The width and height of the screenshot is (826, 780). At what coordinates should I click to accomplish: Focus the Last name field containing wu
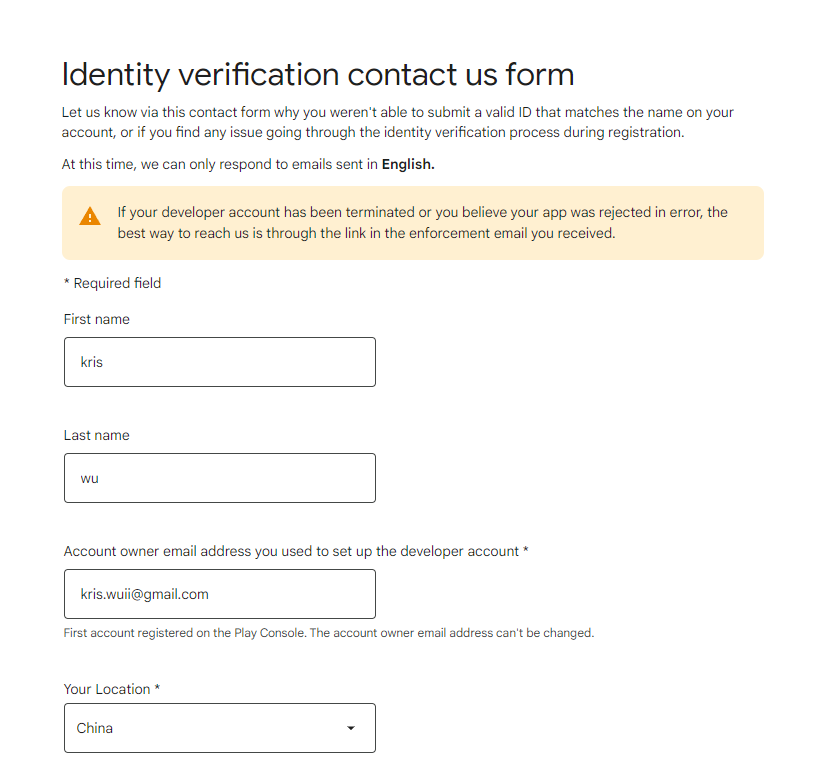(220, 478)
